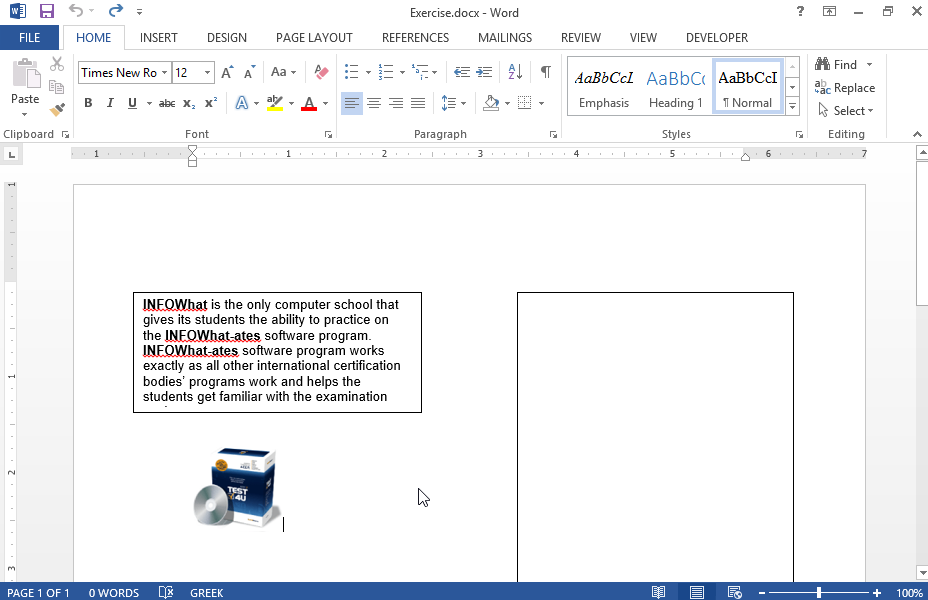
Task: Open the Font dialog launcher
Action: pos(328,135)
